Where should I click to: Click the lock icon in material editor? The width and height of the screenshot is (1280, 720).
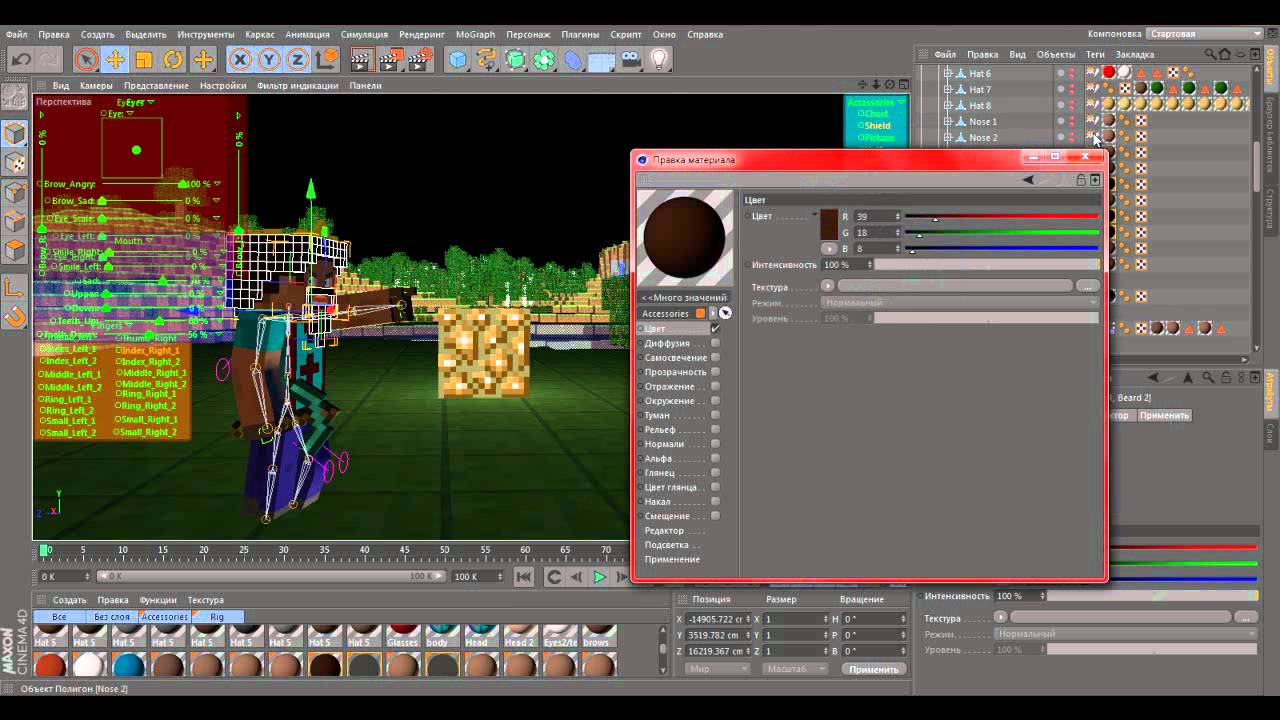tap(1081, 180)
